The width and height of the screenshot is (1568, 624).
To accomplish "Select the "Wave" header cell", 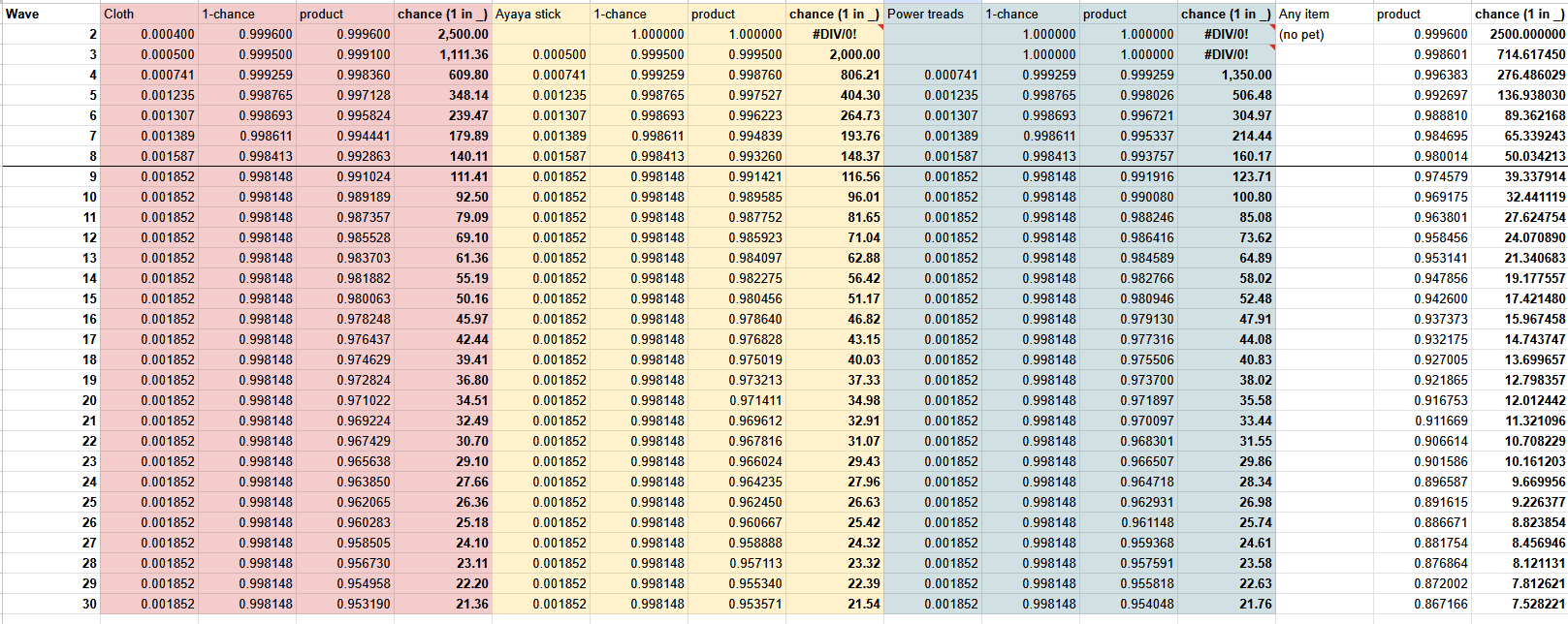I will (50, 14).
